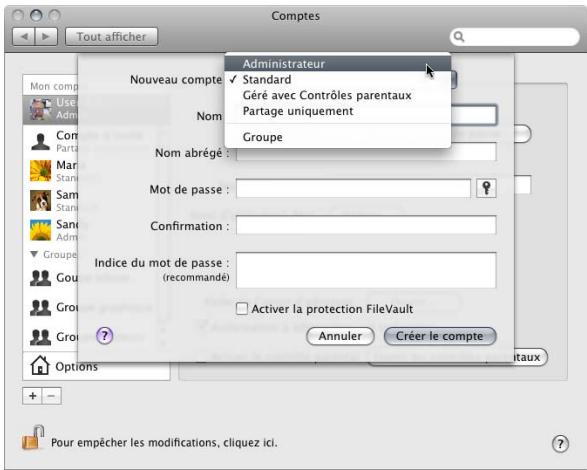Remove the account with the minus button
This screenshot has height=470, width=587.
tap(52, 396)
